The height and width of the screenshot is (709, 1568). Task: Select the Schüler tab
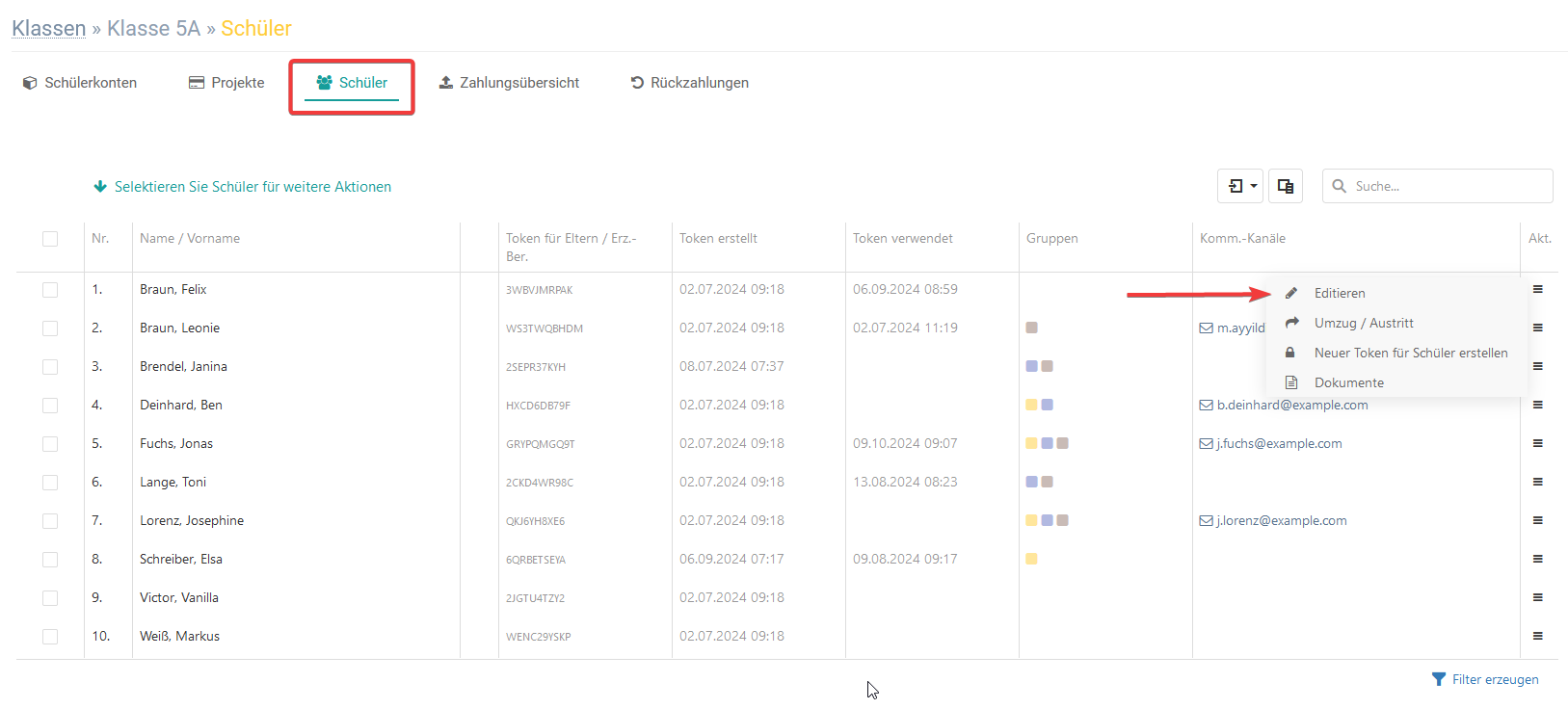[x=352, y=83]
